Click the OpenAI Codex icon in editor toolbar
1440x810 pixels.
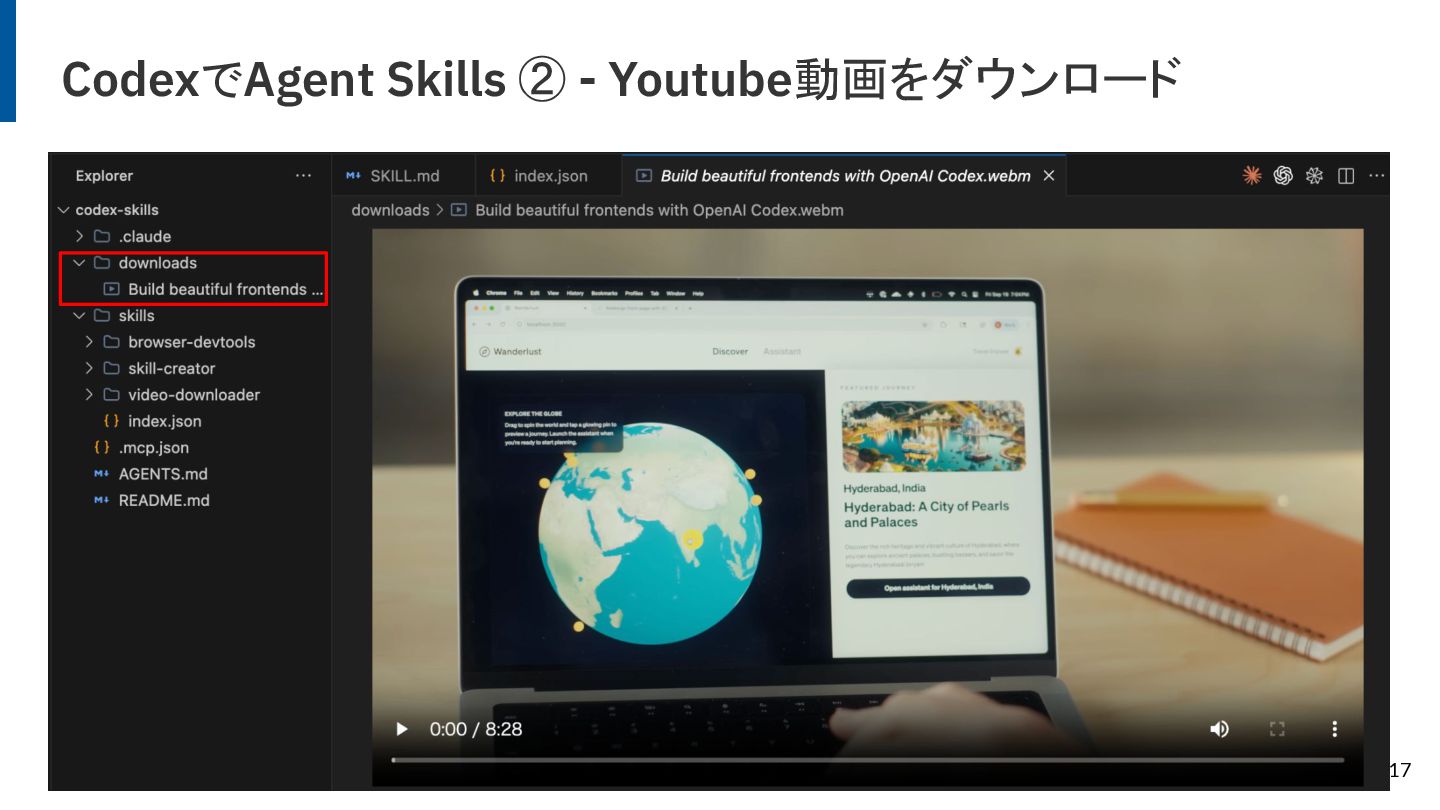(x=1284, y=176)
